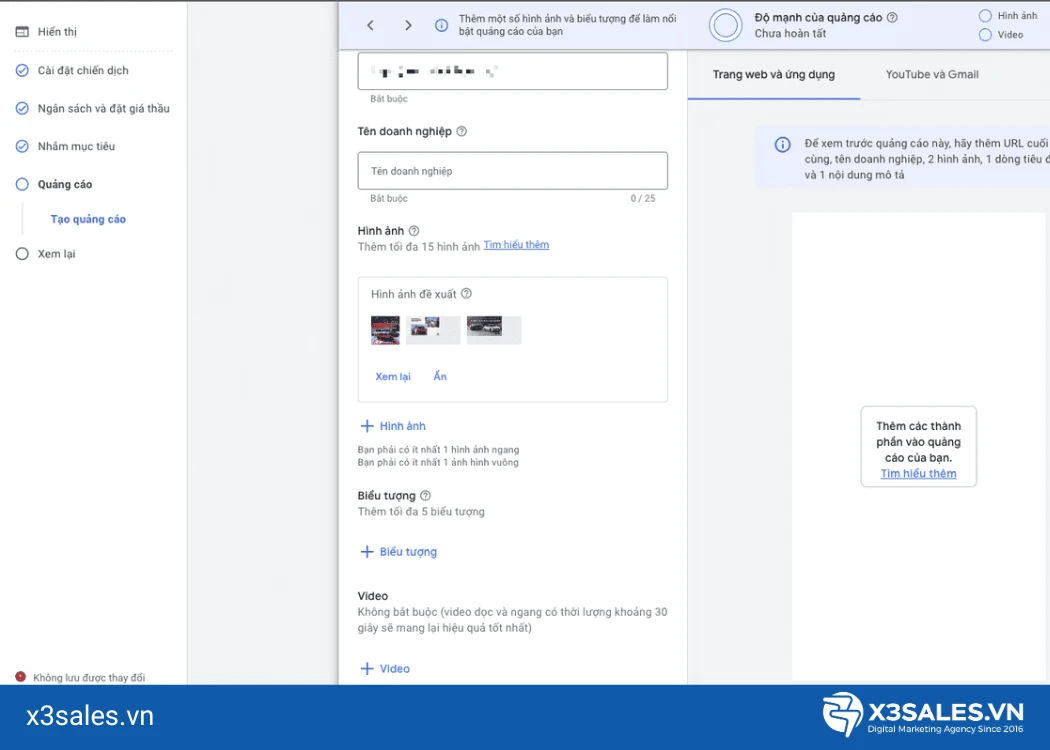Click Bạn phải có ít nhất 1 hình ảnh ngang
Viewport: 1050px width, 750px height.
click(438, 449)
